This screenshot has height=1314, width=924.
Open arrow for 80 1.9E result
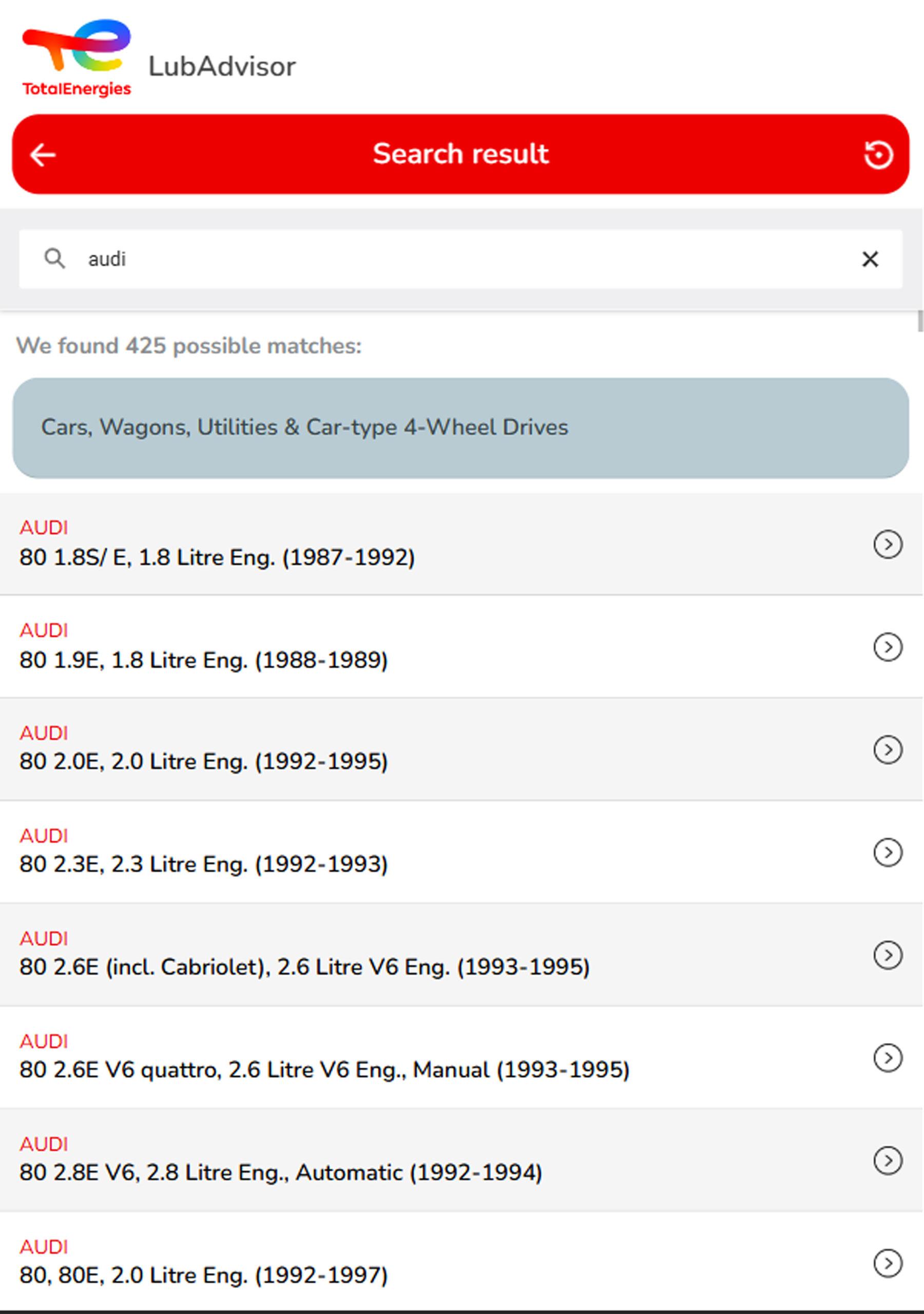888,647
